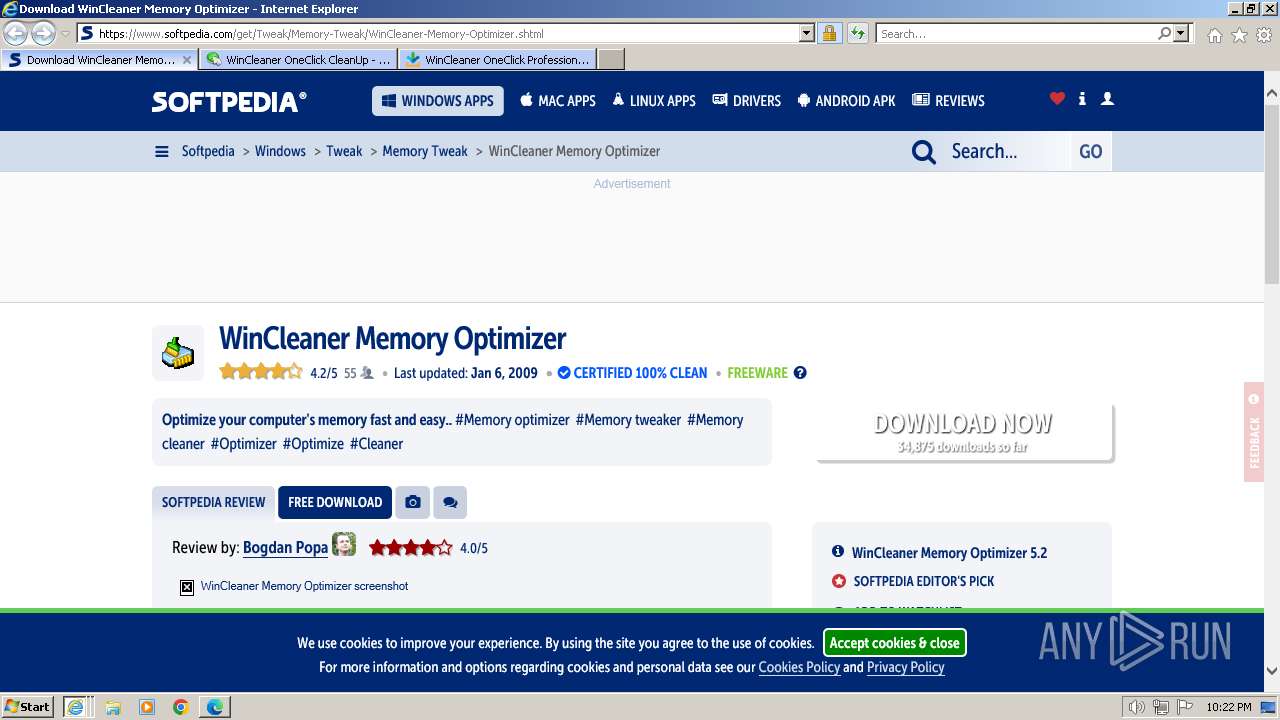Open the Chrome taskbar icon

click(180, 707)
